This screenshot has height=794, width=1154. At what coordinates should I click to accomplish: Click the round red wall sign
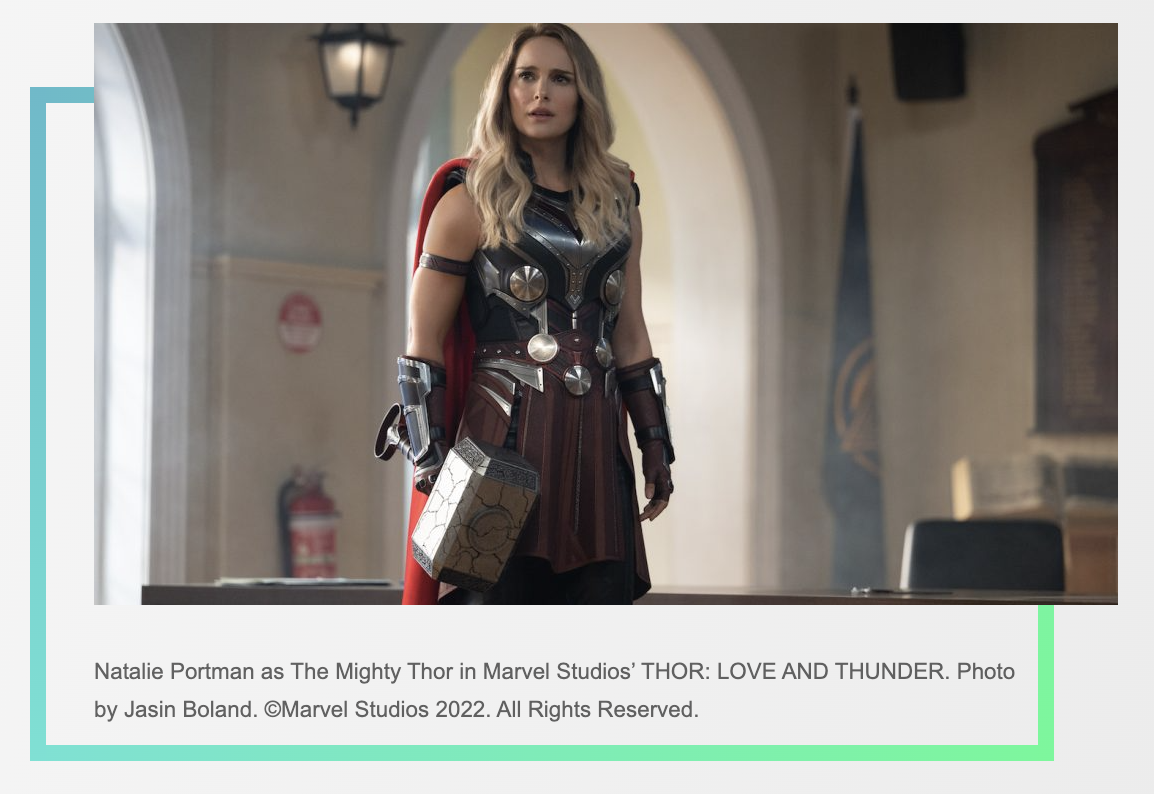tap(300, 322)
